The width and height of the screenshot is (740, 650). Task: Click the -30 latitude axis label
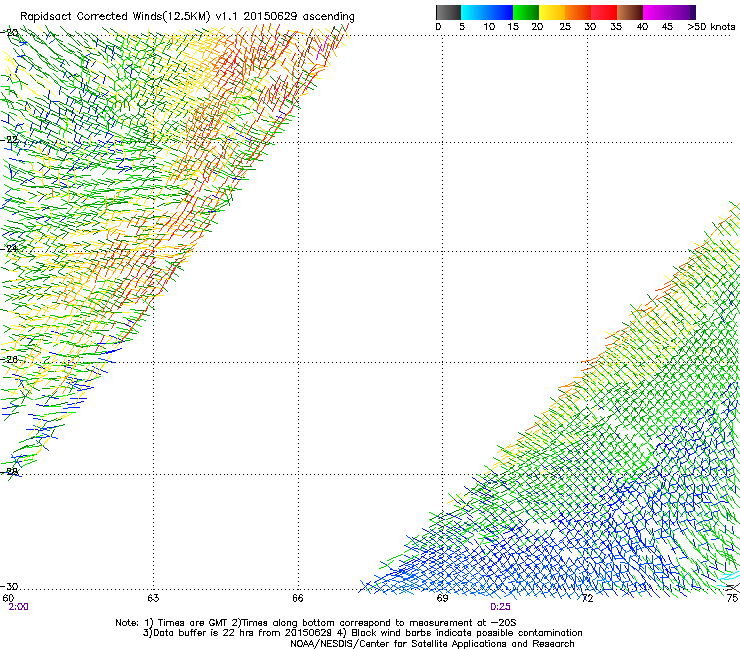pyautogui.click(x=9, y=586)
